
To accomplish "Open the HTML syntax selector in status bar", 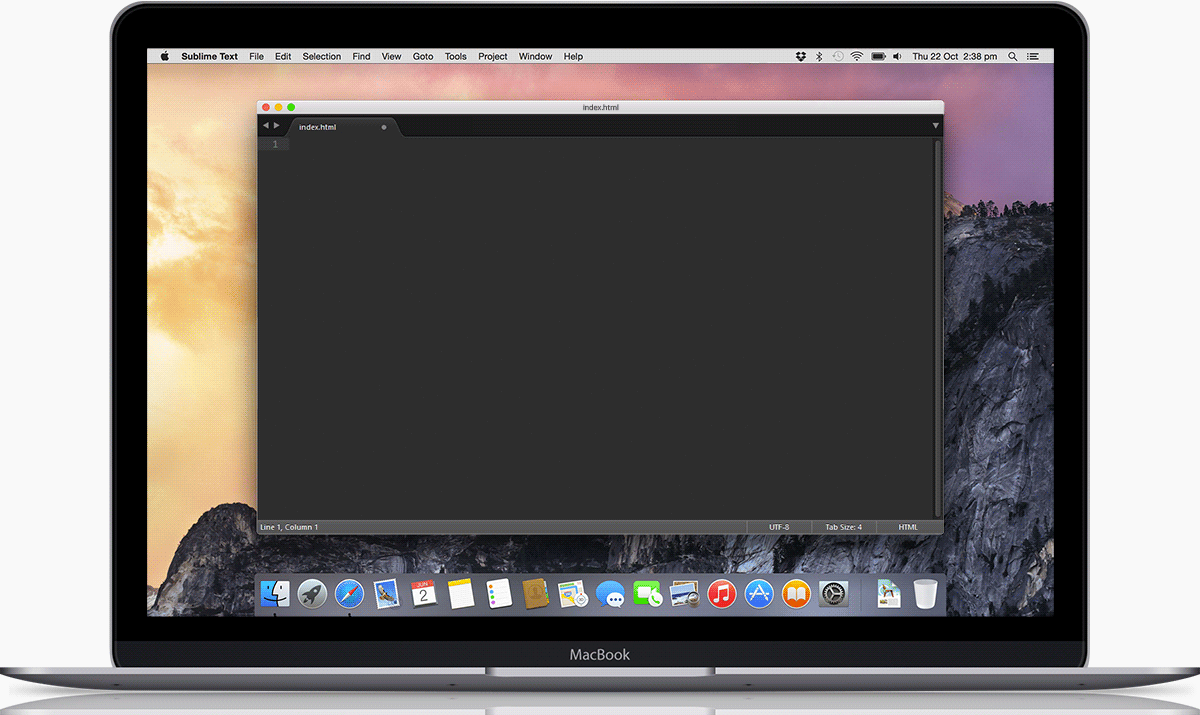I will [908, 527].
